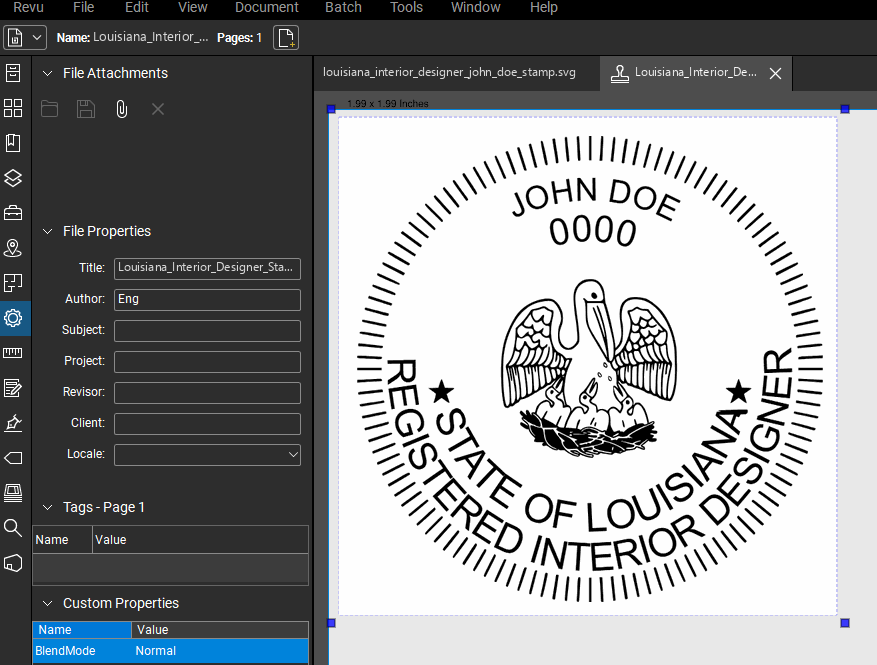Open the Signatures pen panel icon

click(x=13, y=423)
